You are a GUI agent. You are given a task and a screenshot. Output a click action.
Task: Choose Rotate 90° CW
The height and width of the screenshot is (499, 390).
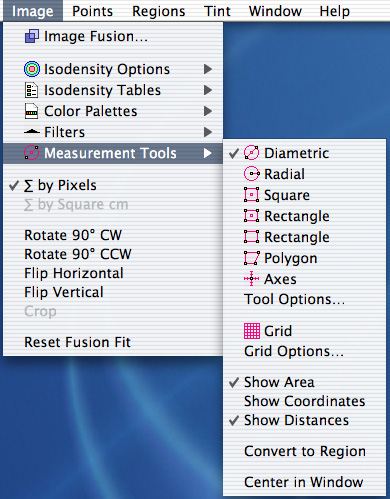point(113,235)
